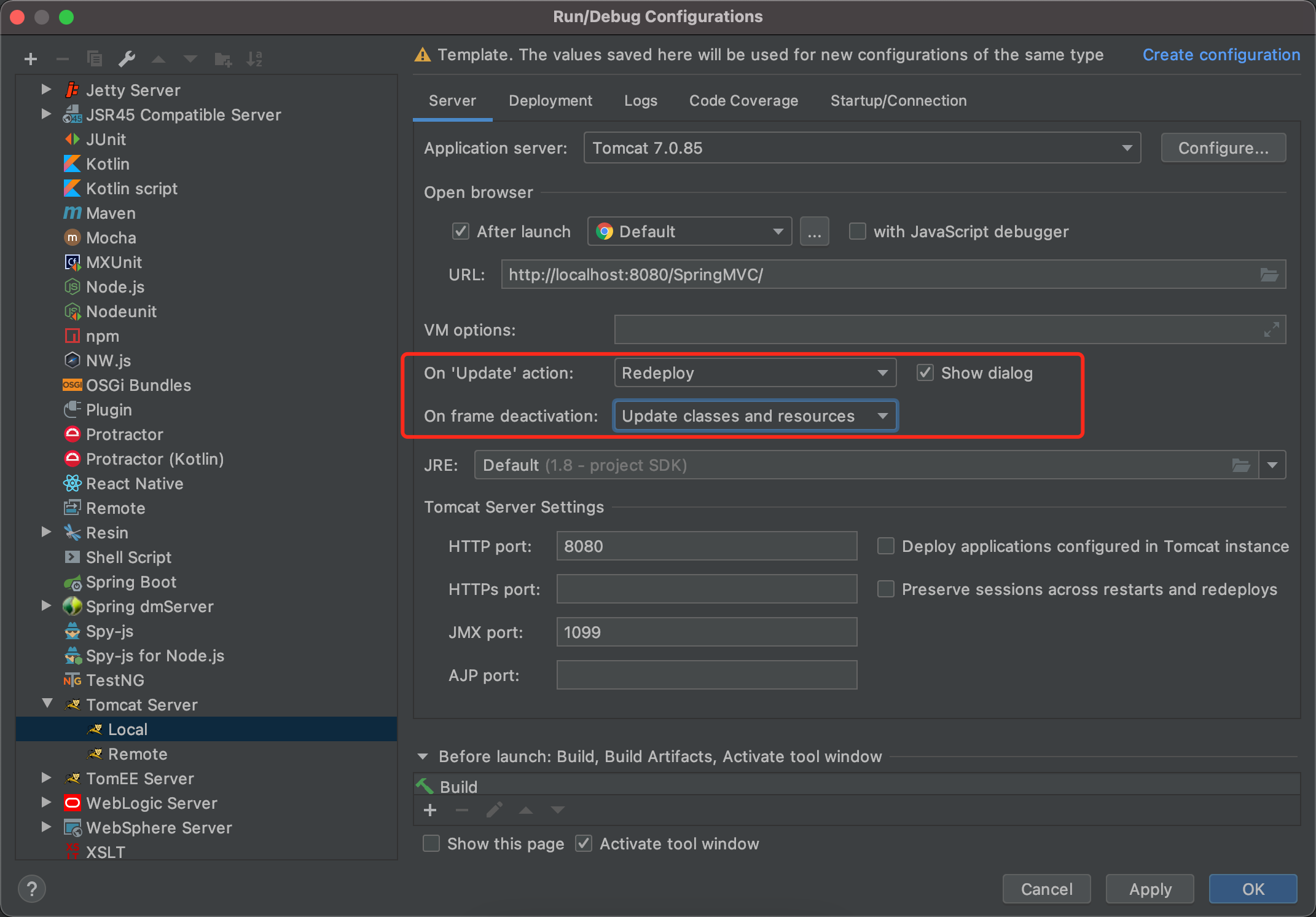Expand the WebSphere Server tree node

tap(46, 827)
